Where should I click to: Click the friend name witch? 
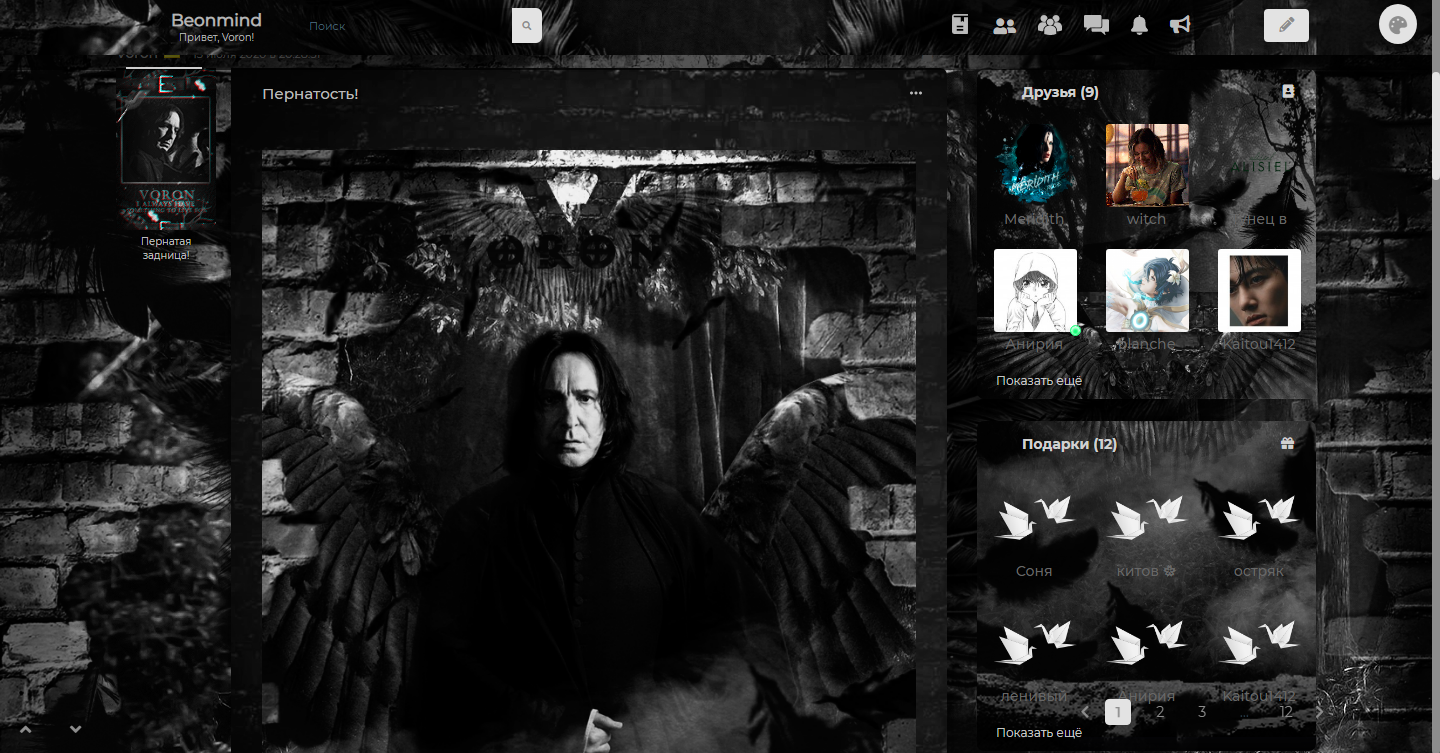tap(1146, 219)
